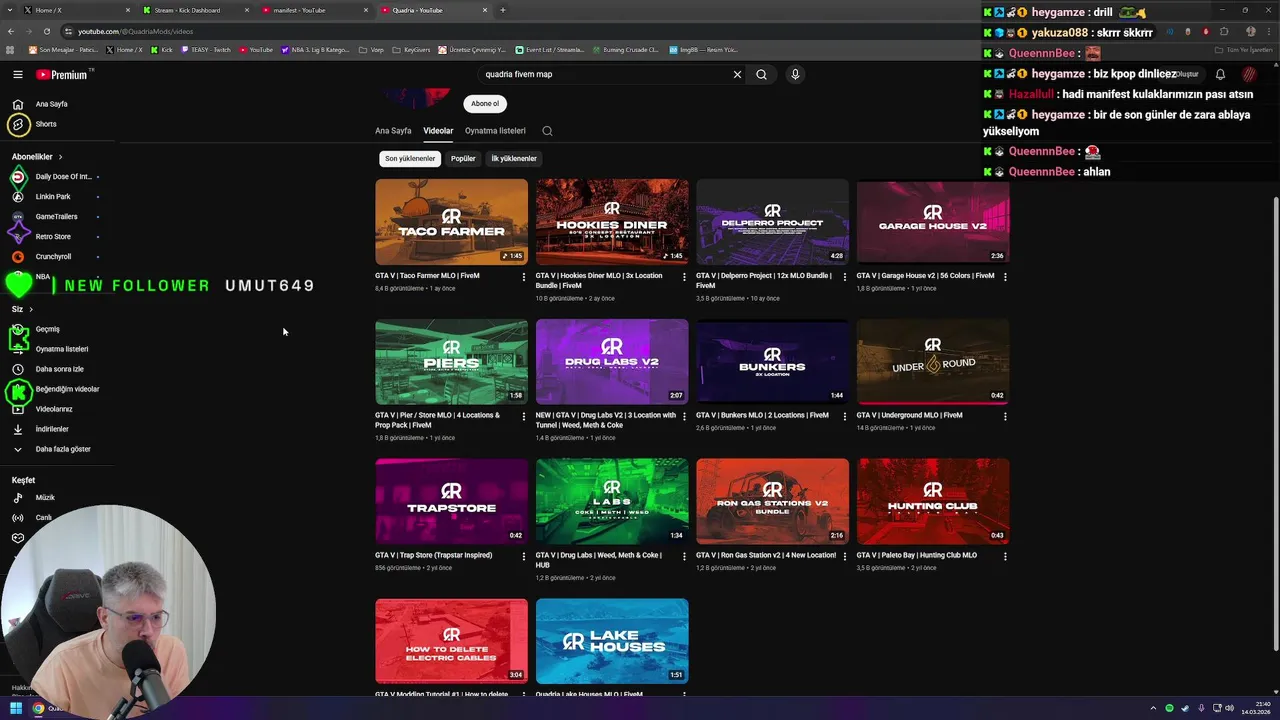Screen dimensions: 1280x720
Task: Open the Bunkers video thumbnail
Action: click(772, 362)
